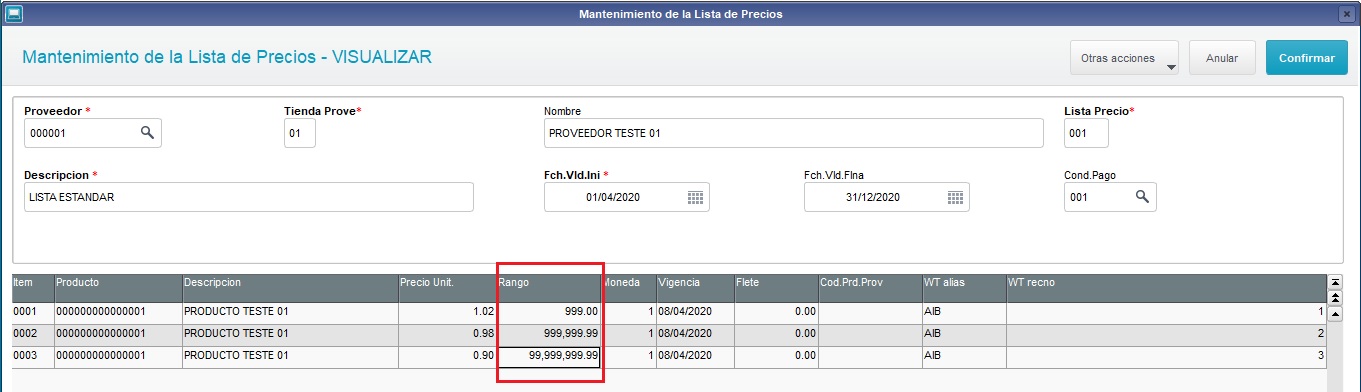
Task: Click the Anular button
Action: (x=1222, y=58)
